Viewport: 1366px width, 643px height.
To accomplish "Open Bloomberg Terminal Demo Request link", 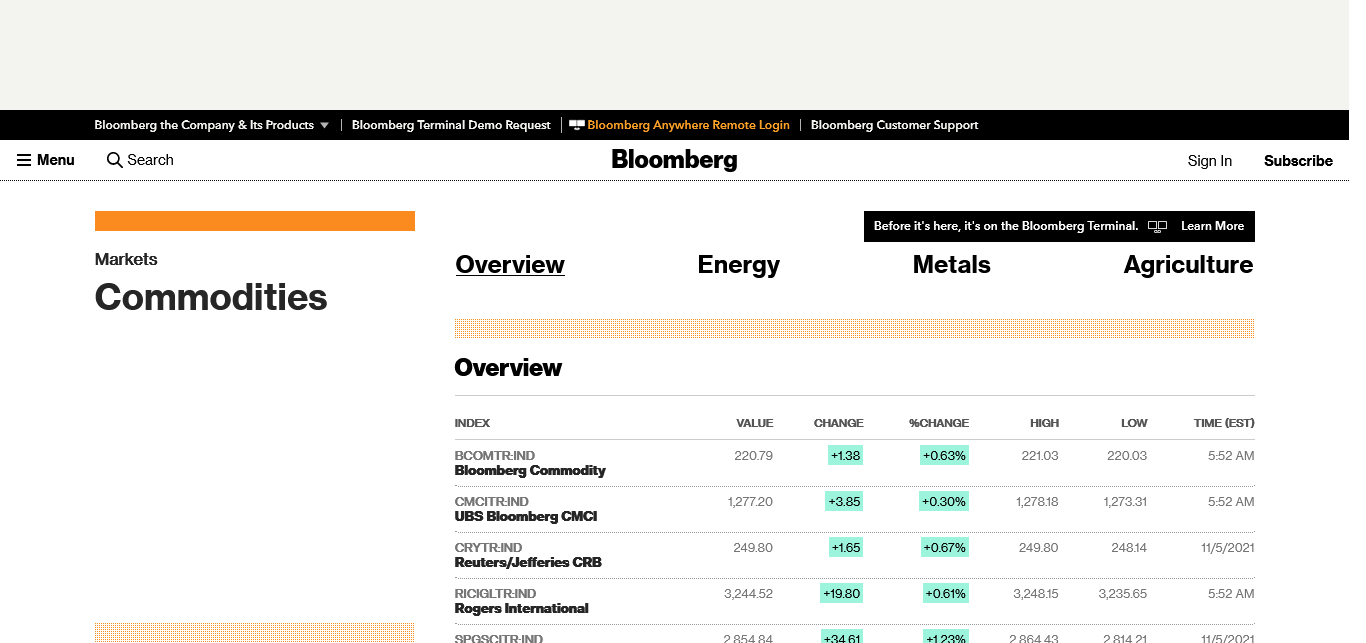I will pos(451,125).
